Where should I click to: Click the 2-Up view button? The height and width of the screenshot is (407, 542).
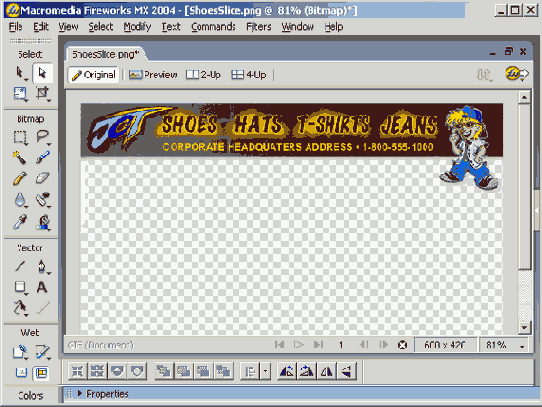pos(203,75)
